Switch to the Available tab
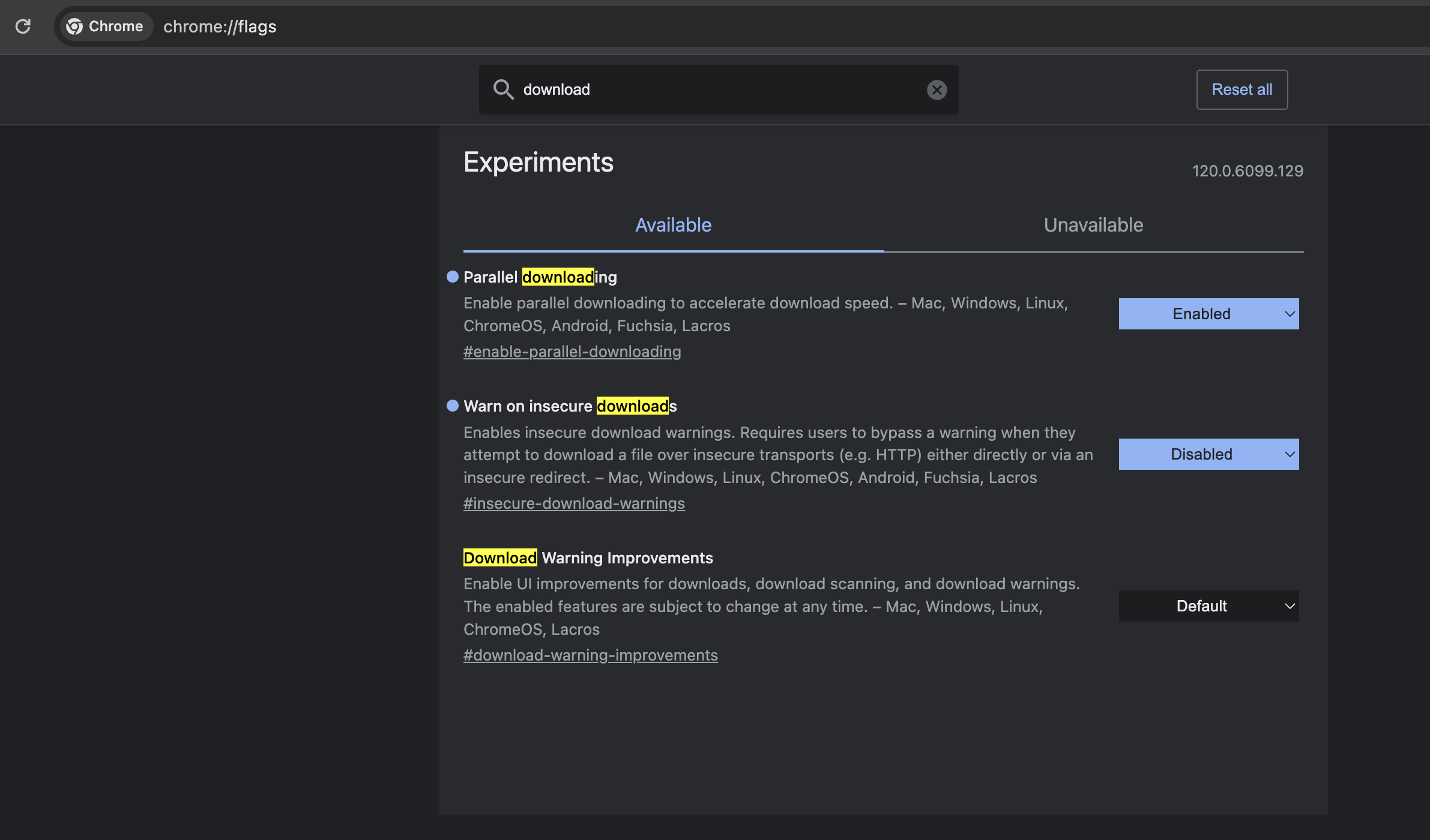Viewport: 1430px width, 840px height. pos(673,225)
